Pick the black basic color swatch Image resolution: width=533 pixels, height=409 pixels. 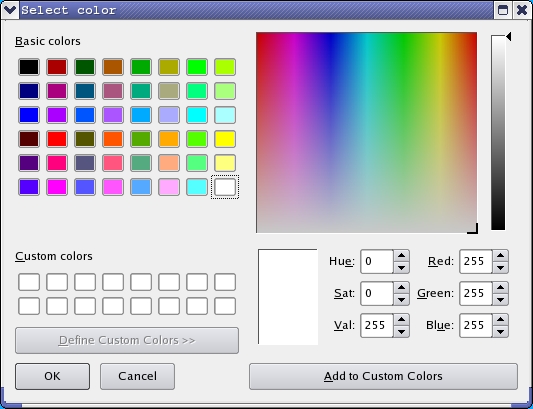[29, 67]
